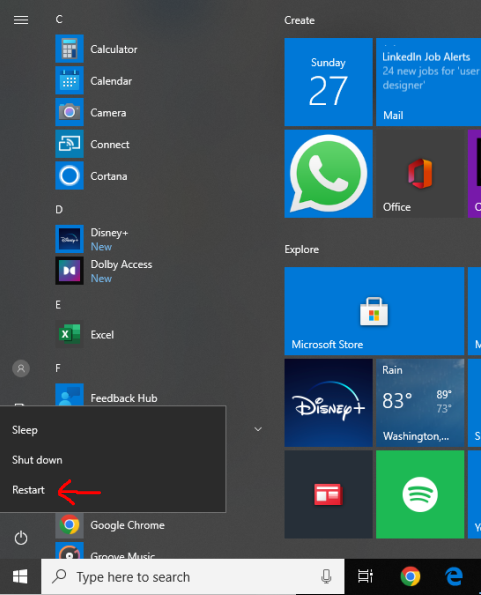Open the Spotify tile
This screenshot has width=481, height=595.
(x=420, y=494)
